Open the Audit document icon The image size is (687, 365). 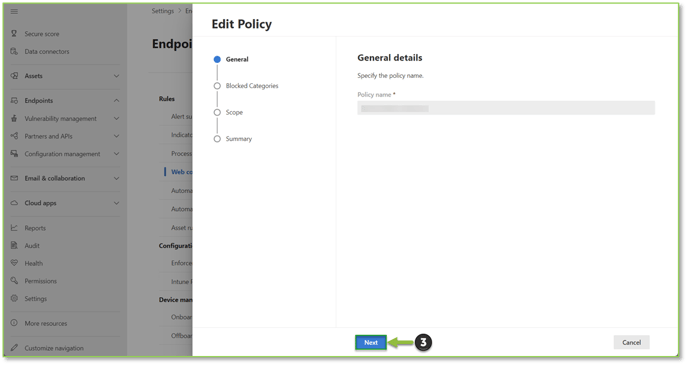[14, 245]
